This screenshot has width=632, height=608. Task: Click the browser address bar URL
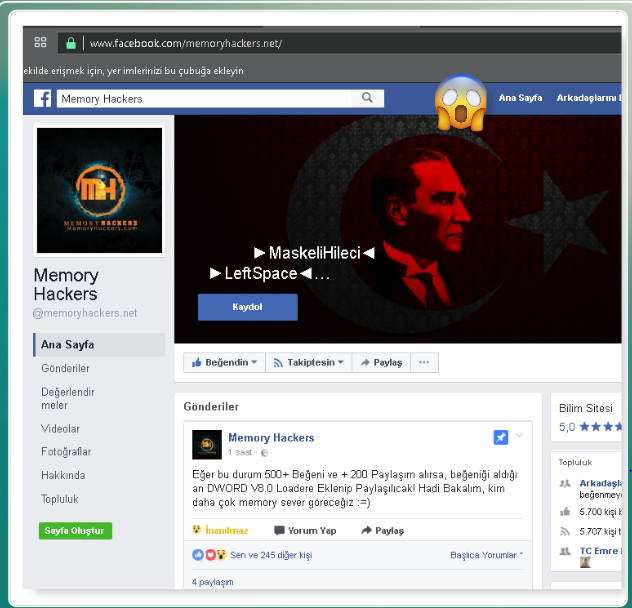pos(185,43)
